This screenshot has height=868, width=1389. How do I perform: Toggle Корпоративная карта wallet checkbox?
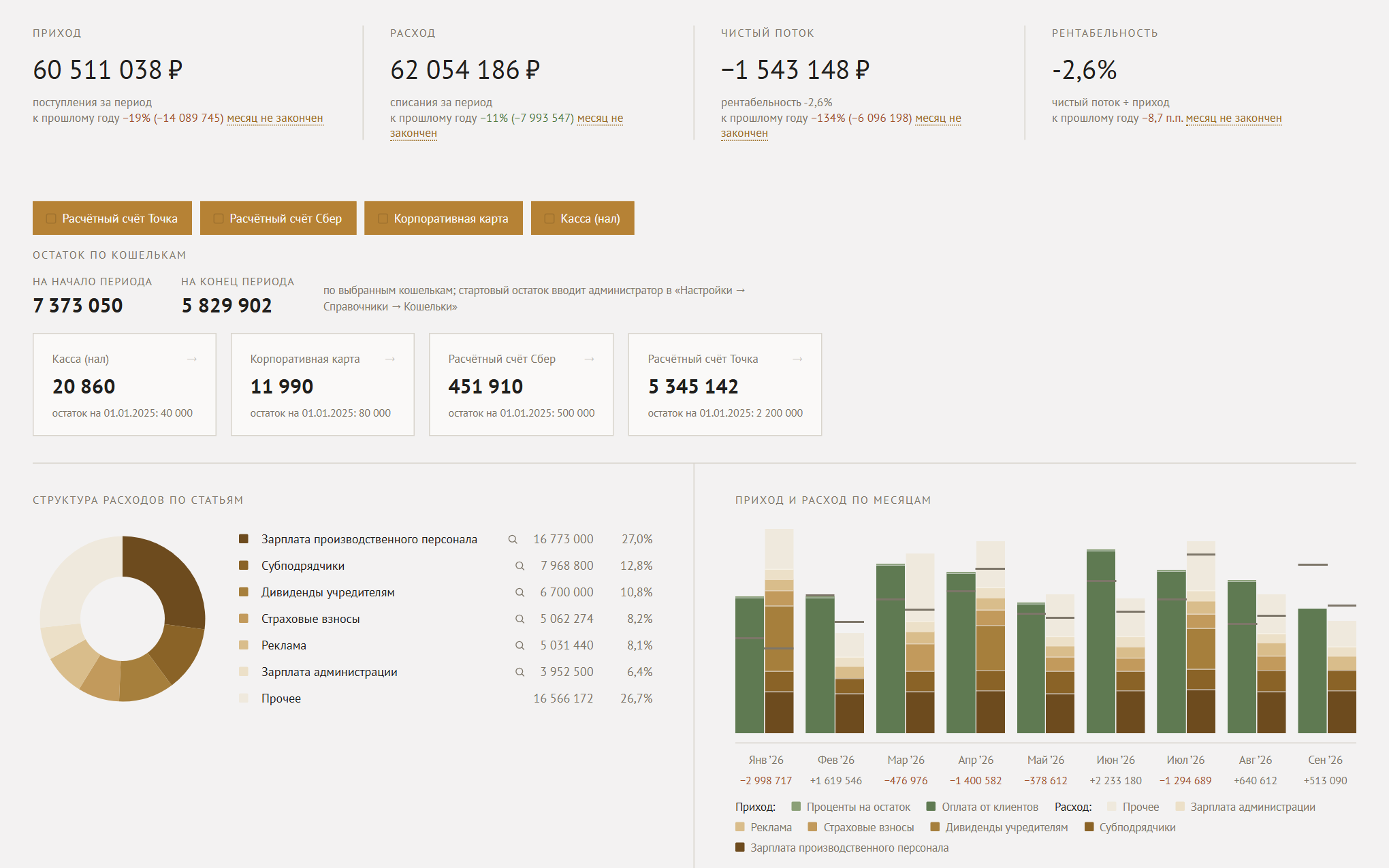tap(383, 219)
